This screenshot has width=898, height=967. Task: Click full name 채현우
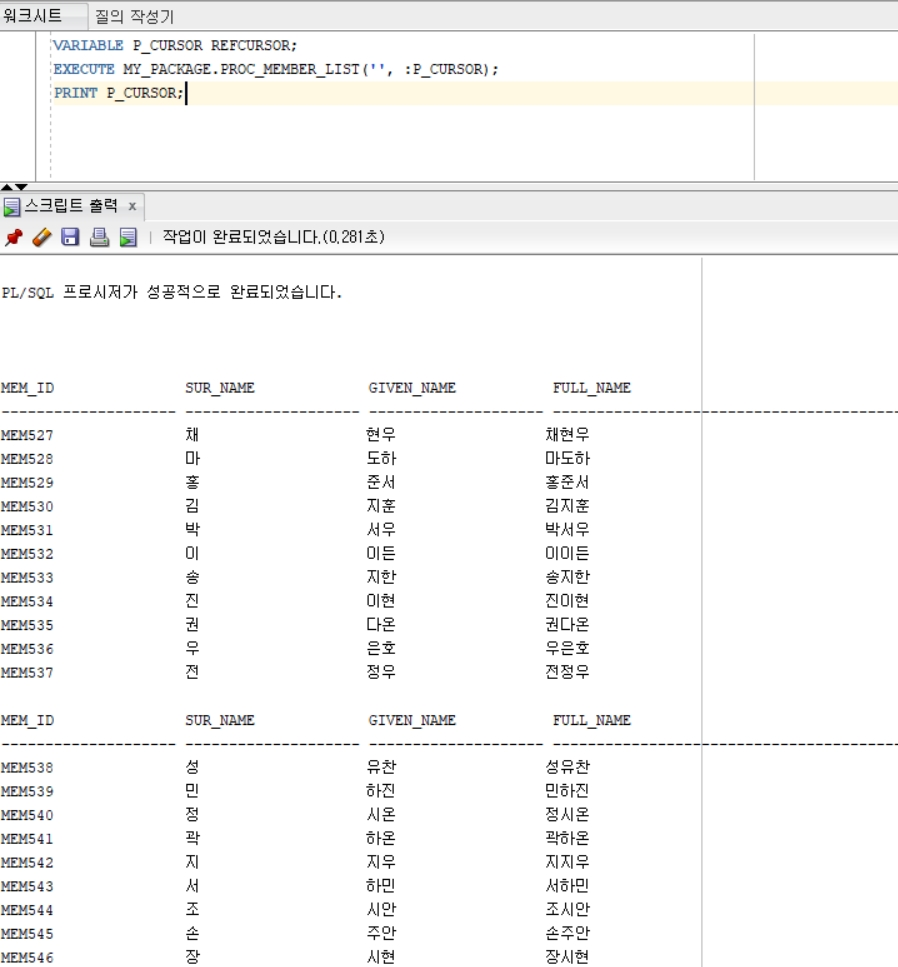(567, 434)
